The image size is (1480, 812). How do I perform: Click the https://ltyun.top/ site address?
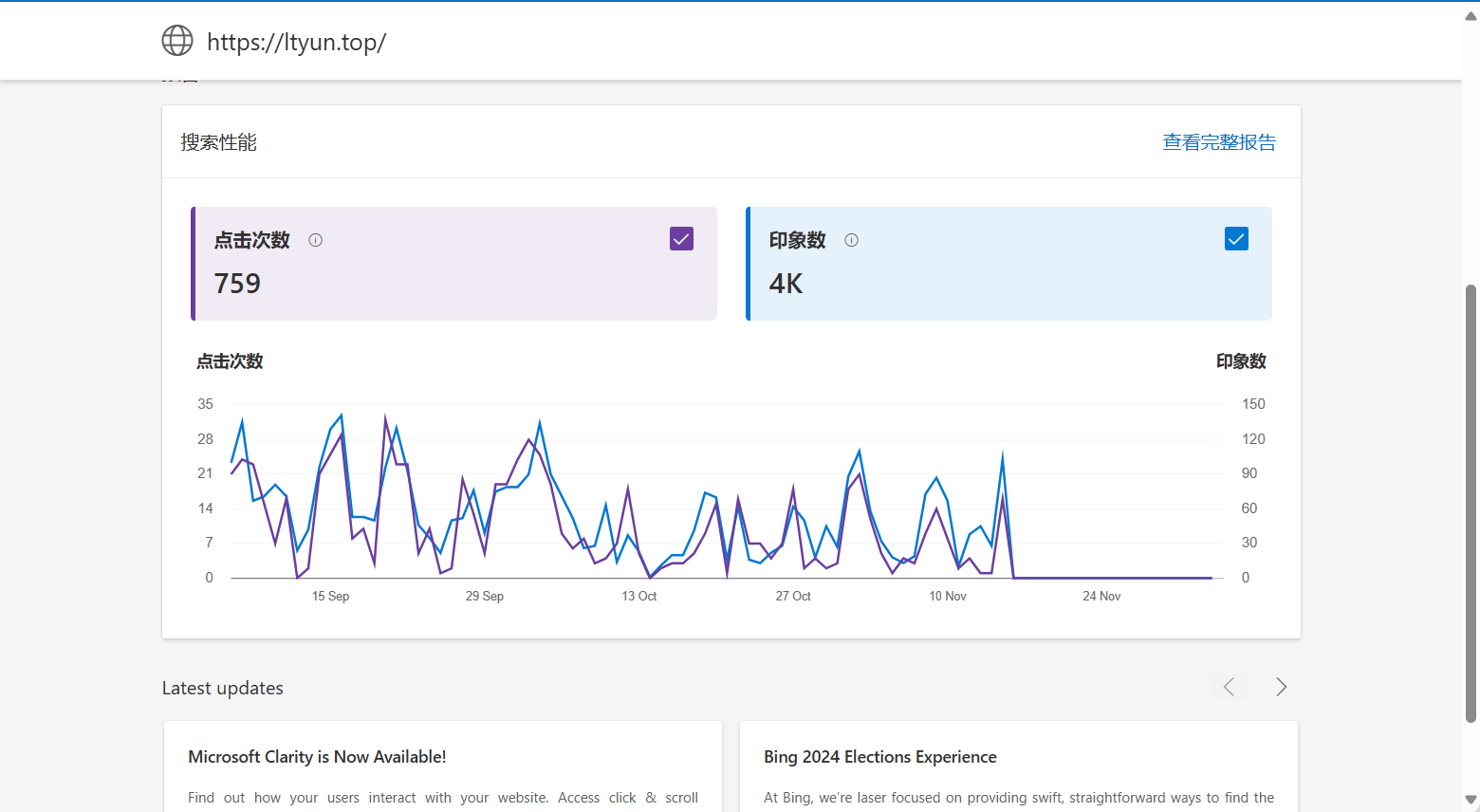pos(296,43)
